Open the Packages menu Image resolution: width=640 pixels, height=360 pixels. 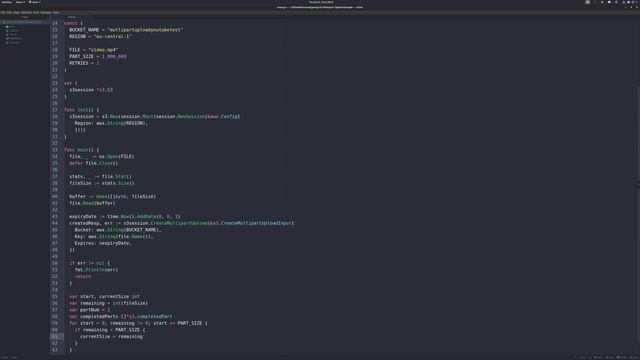46,12
